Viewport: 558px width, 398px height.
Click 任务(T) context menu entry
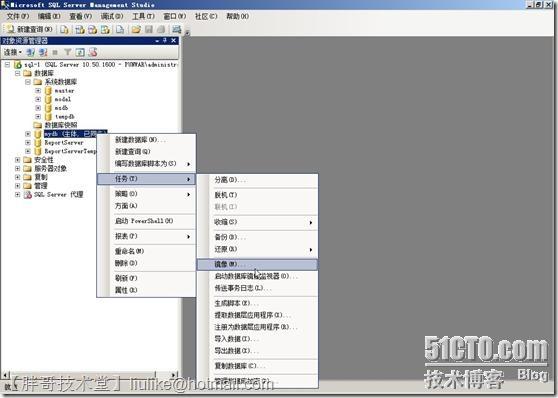coord(146,179)
